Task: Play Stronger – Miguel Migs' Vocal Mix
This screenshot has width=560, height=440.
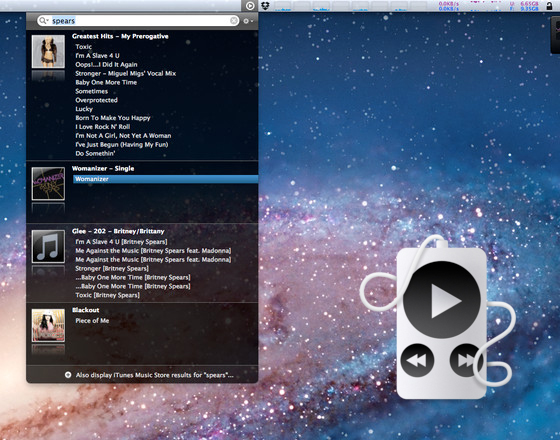Action: pos(125,74)
